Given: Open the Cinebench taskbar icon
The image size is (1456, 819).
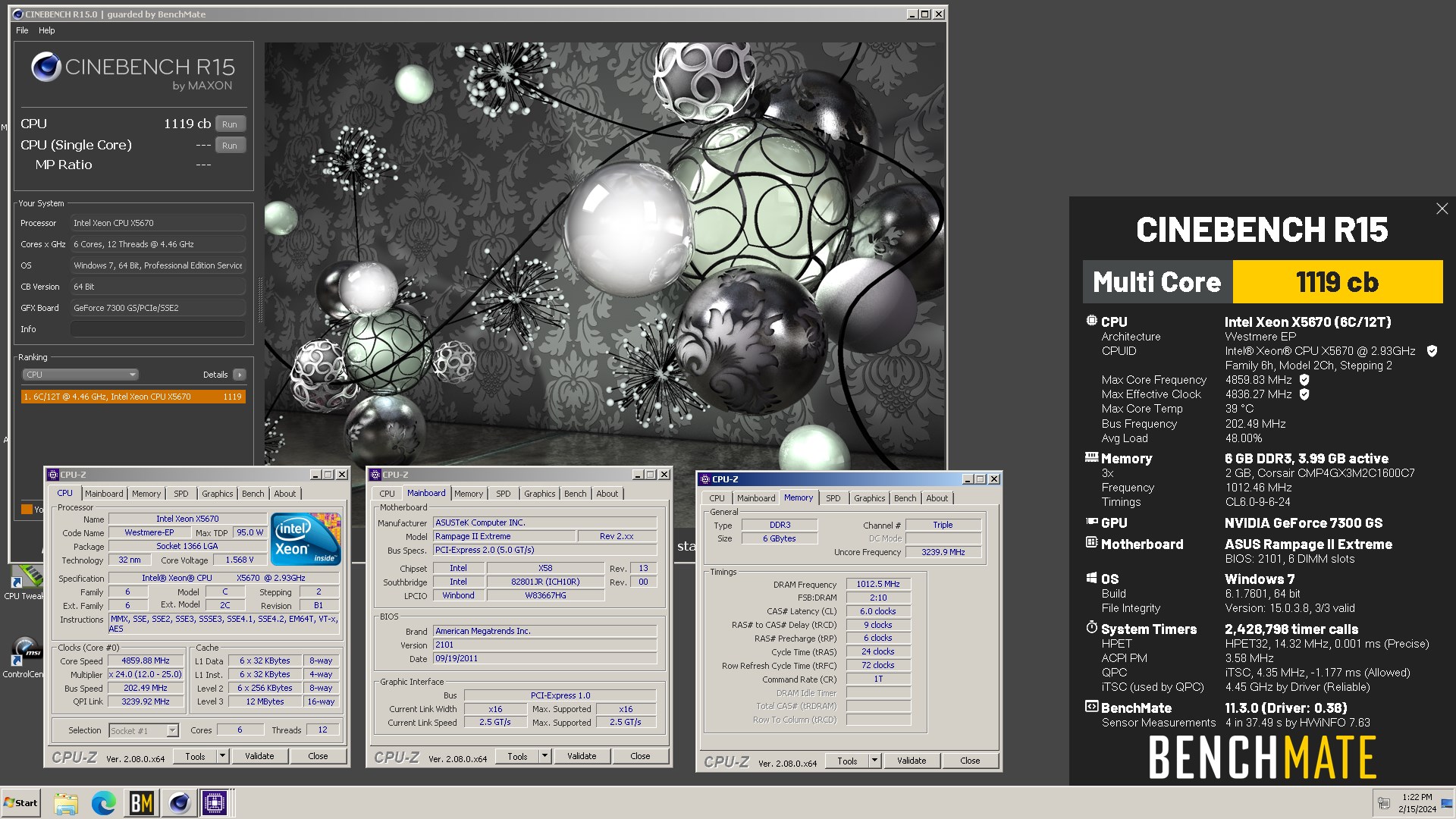Looking at the screenshot, I should click(x=180, y=803).
